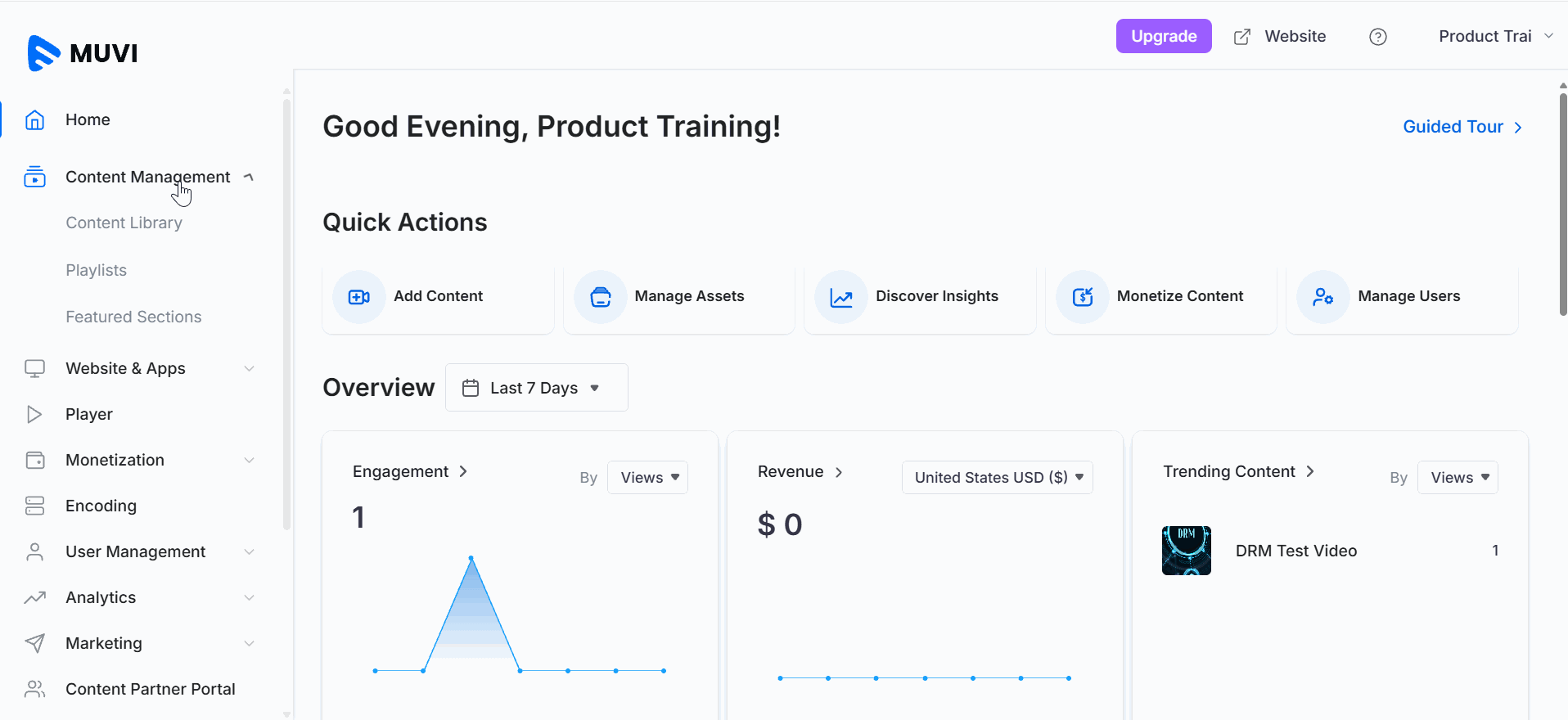Click the Monetize Content icon

pyautogui.click(x=1082, y=297)
